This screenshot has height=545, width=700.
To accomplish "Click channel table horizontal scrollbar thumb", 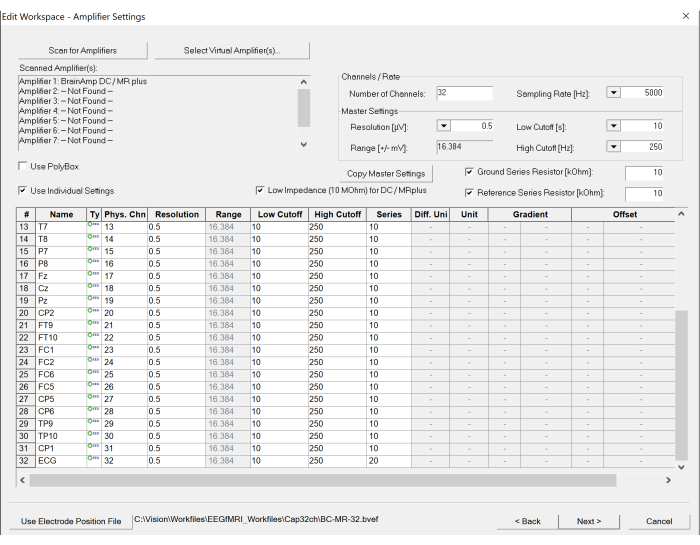I will tap(323, 480).
